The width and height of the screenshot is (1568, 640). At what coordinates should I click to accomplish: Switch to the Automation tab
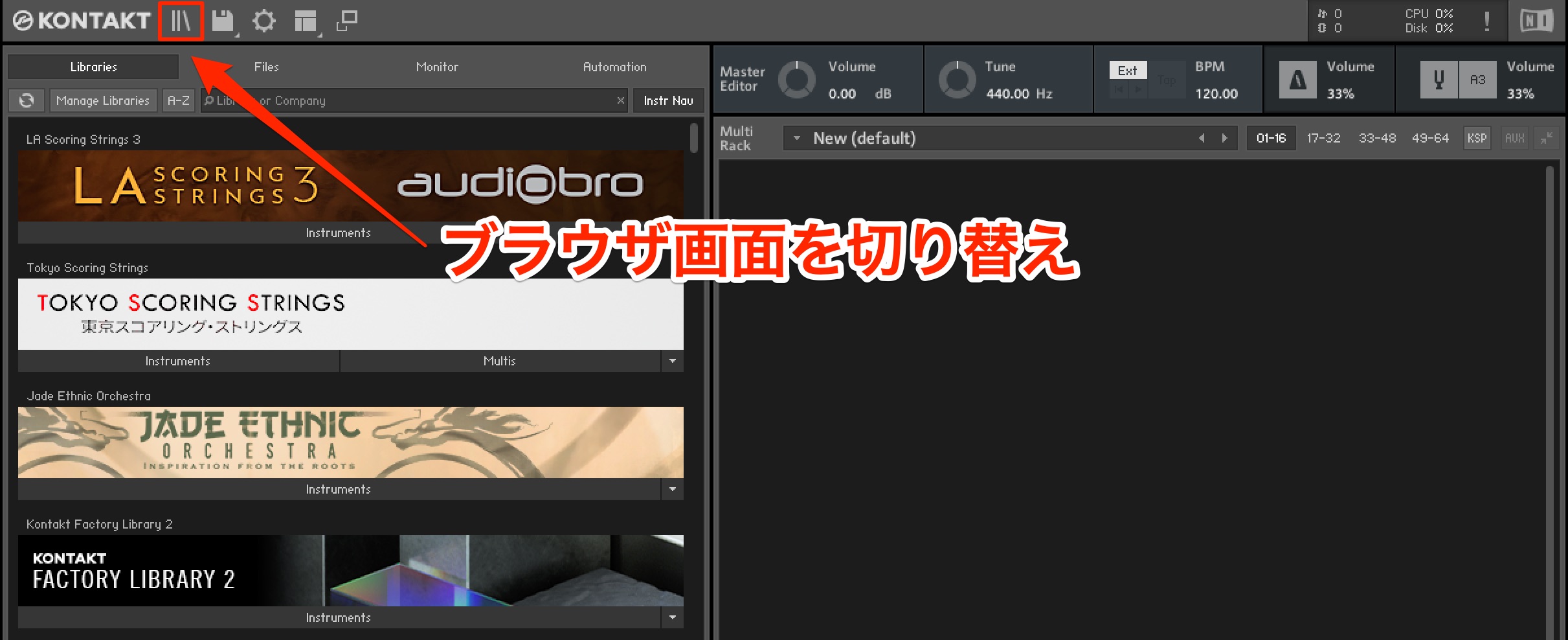coord(614,67)
